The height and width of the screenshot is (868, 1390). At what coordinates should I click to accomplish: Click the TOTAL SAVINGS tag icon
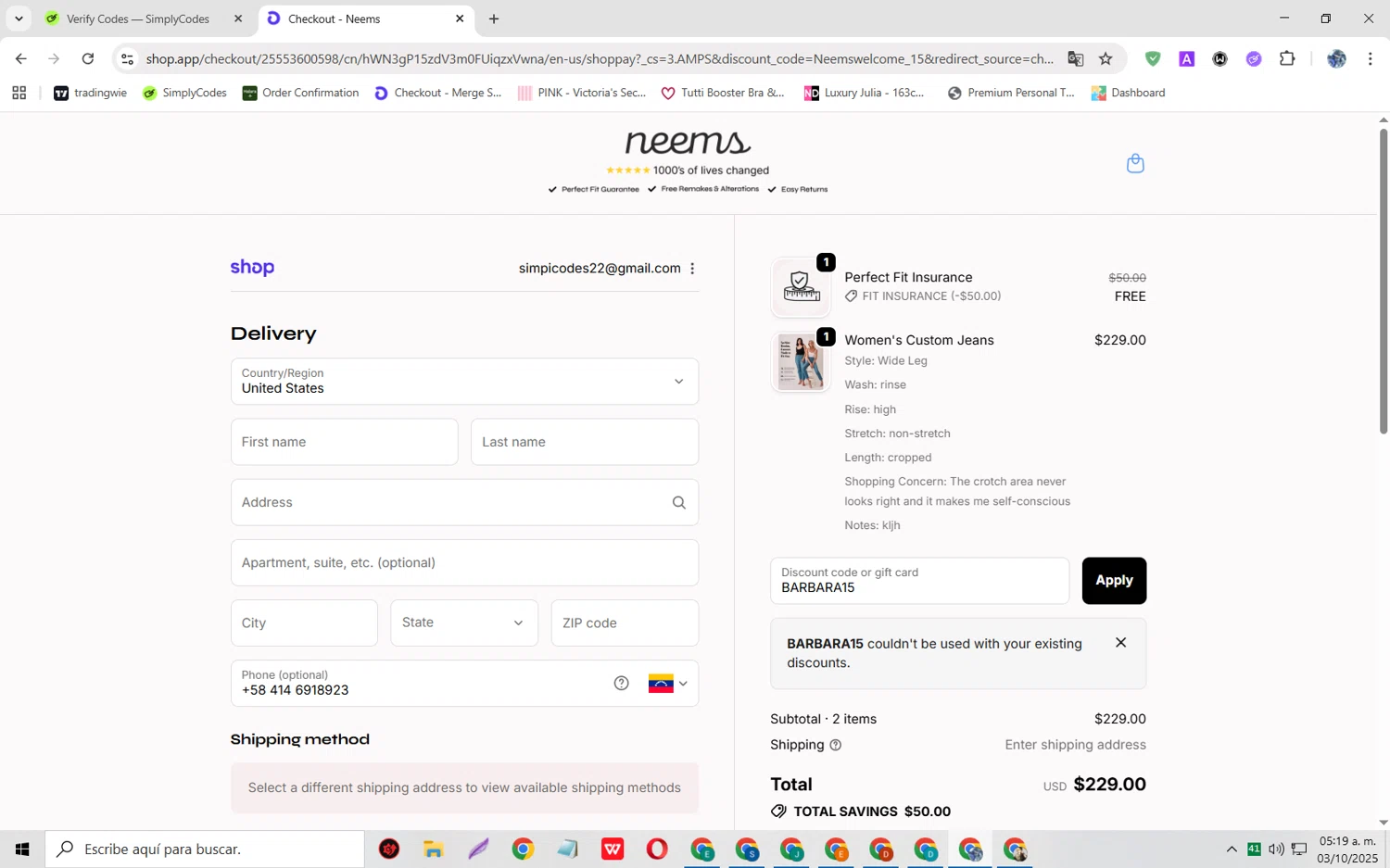(778, 811)
